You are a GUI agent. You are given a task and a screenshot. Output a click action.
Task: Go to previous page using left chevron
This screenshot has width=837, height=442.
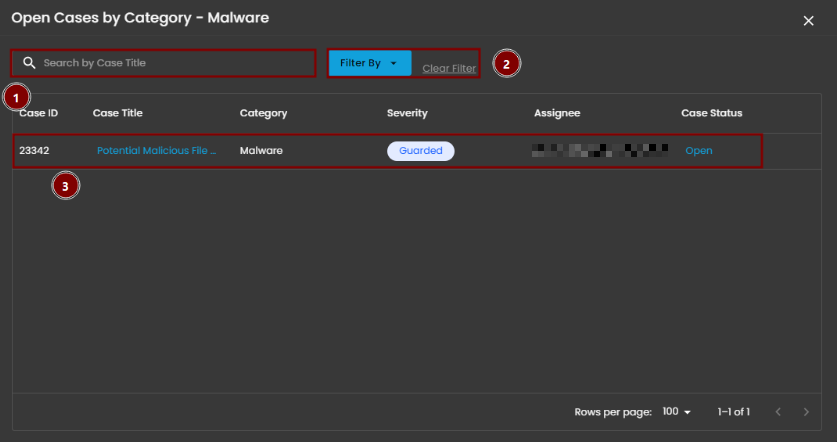click(777, 412)
